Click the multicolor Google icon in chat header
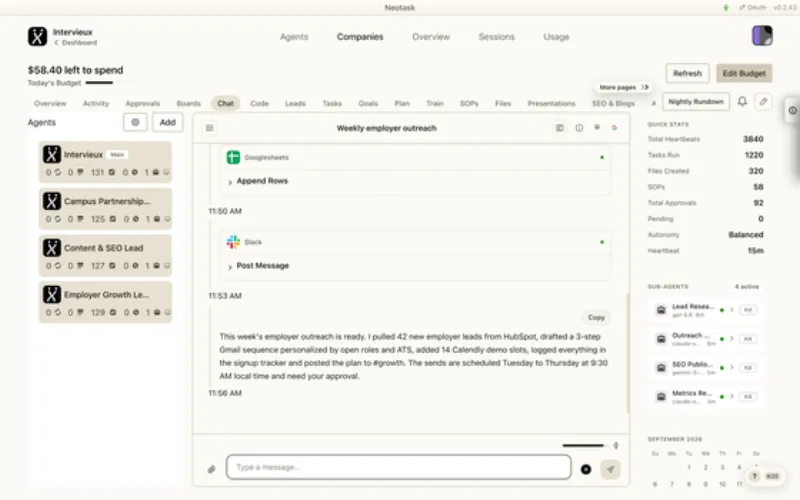 (x=614, y=128)
